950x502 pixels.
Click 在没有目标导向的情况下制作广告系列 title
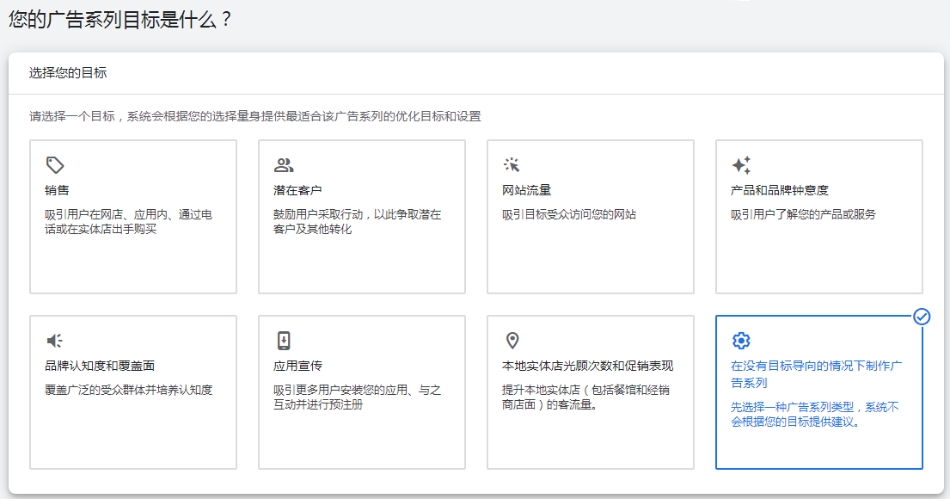coord(816,374)
